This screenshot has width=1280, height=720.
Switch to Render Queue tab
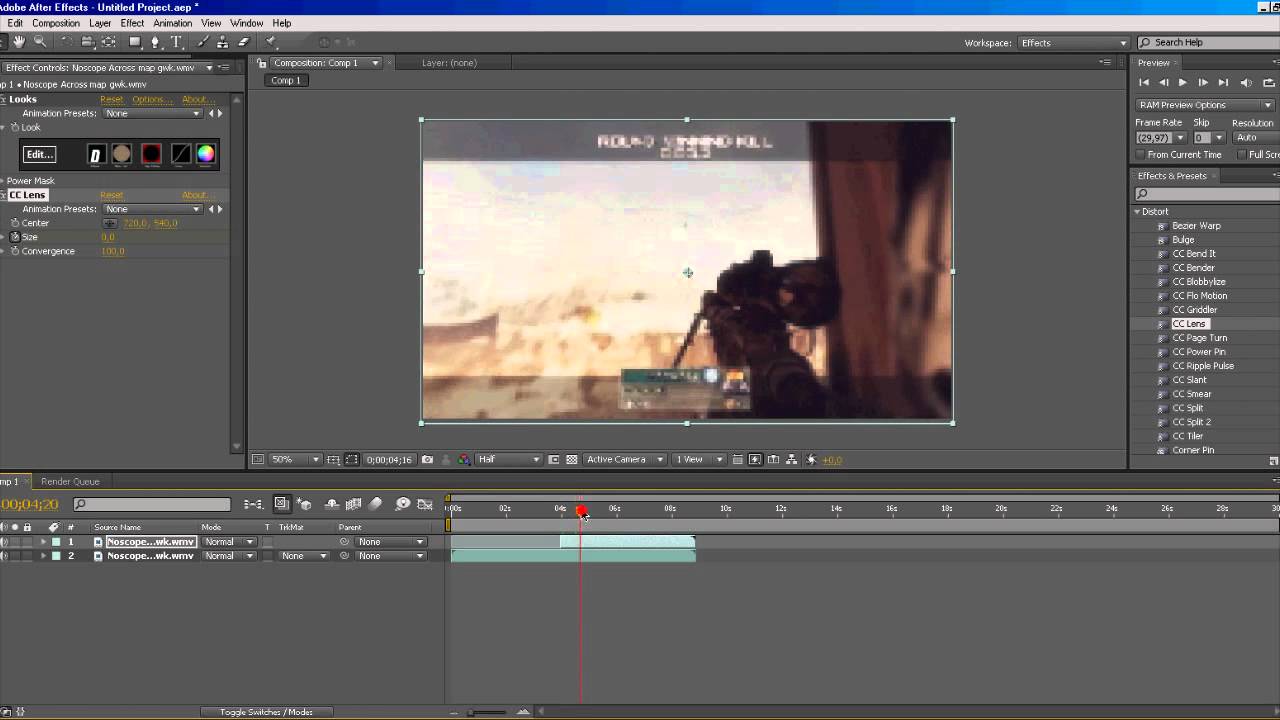point(70,482)
